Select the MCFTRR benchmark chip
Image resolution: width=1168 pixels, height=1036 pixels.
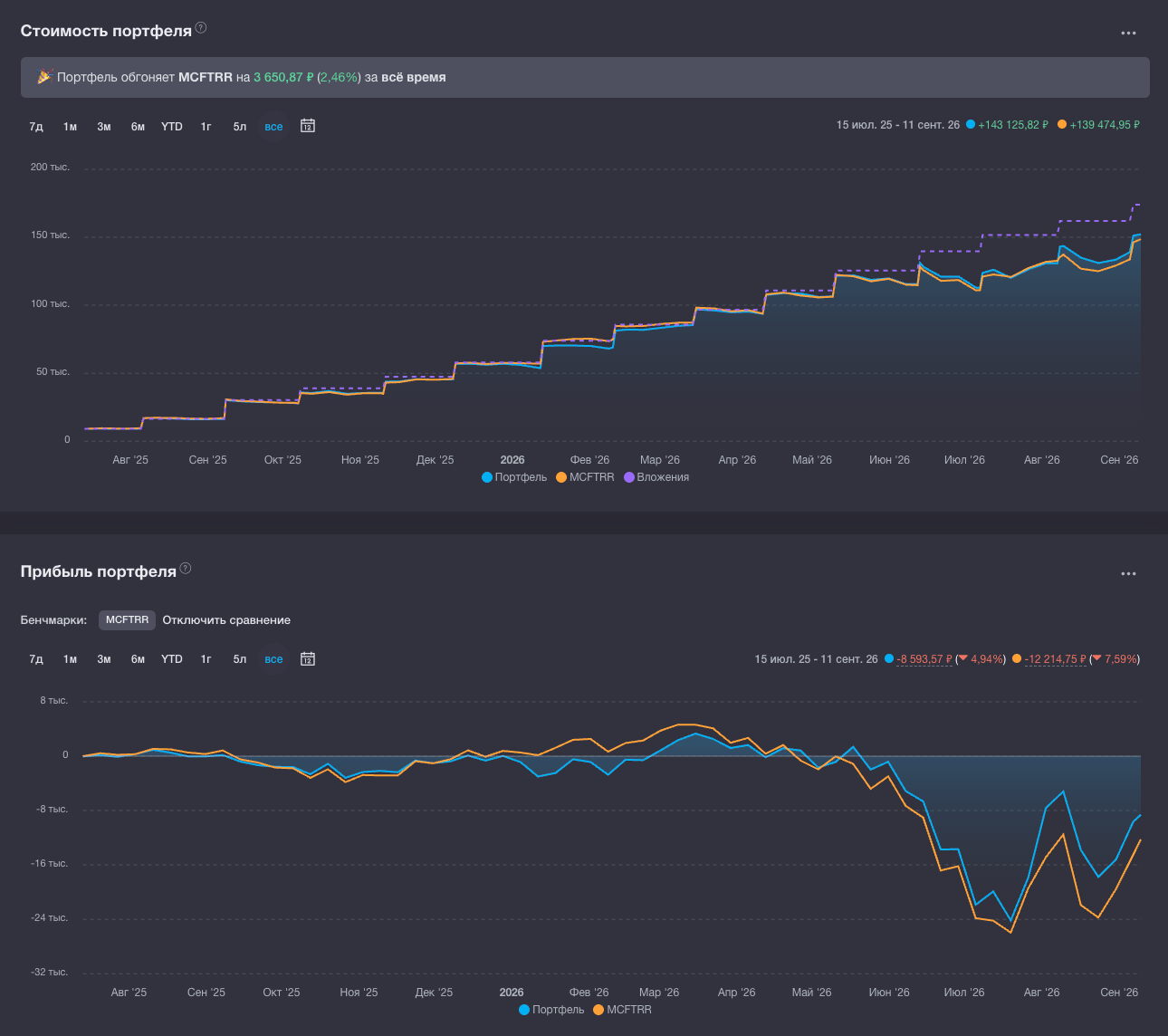(x=127, y=620)
